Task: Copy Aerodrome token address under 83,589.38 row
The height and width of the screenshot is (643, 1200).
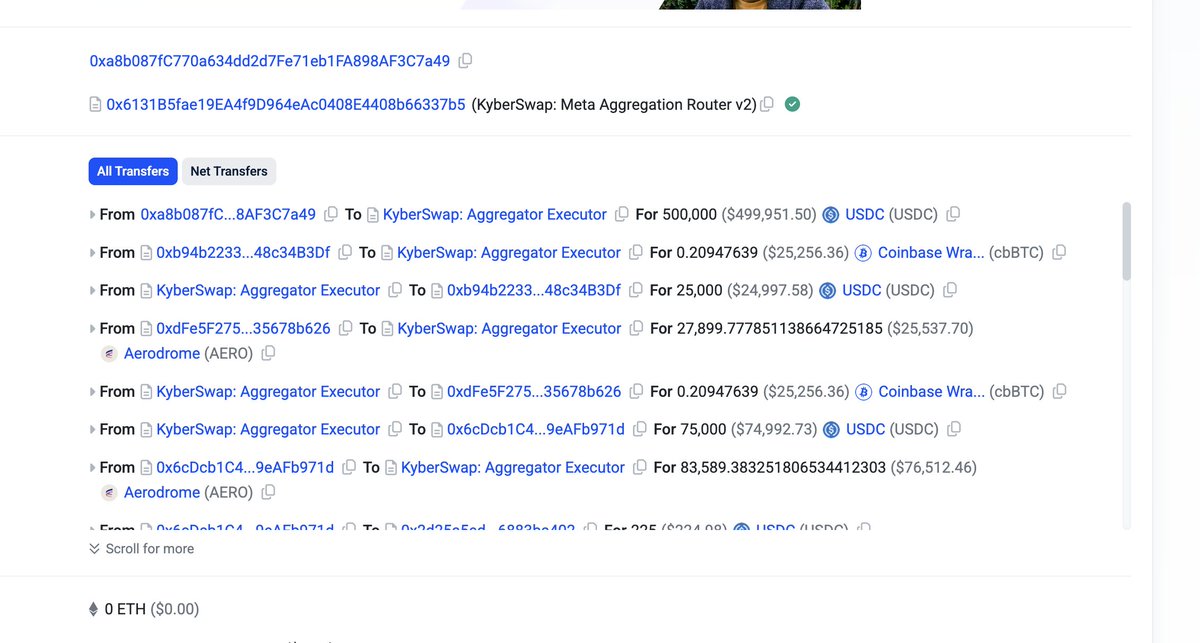Action: click(x=268, y=492)
